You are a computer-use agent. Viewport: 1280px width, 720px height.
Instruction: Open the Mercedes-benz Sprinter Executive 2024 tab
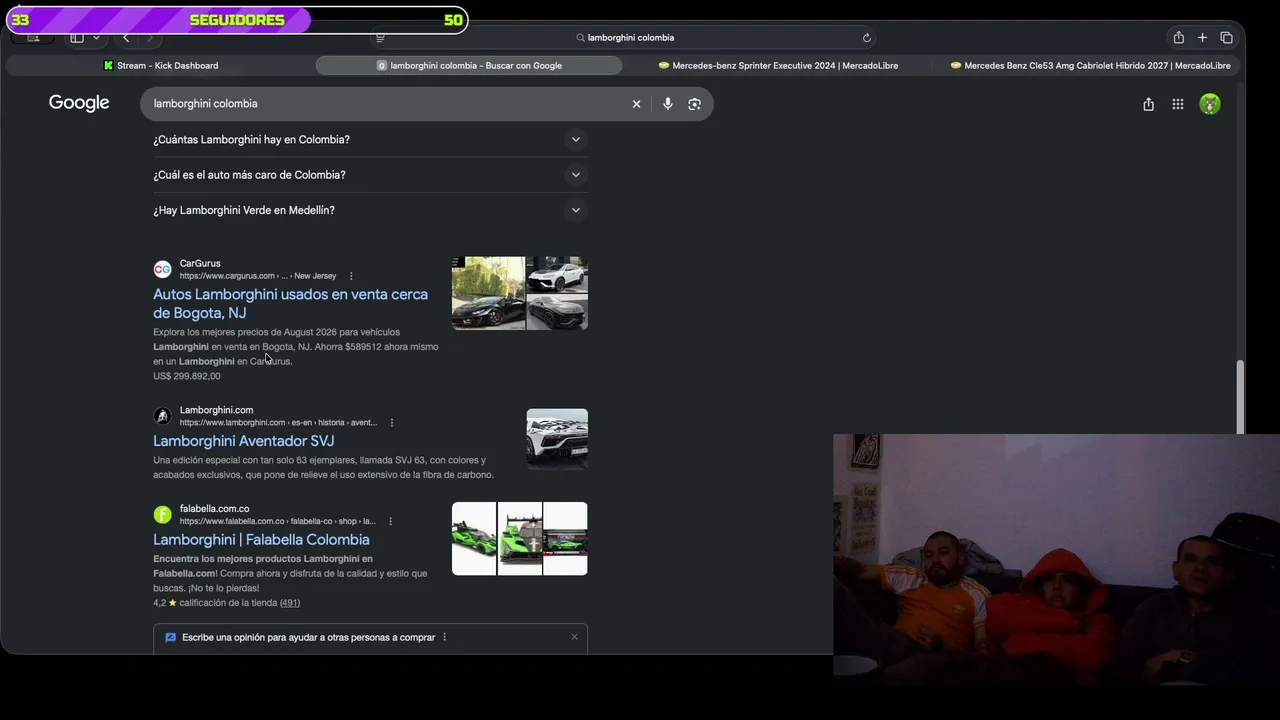click(x=778, y=66)
